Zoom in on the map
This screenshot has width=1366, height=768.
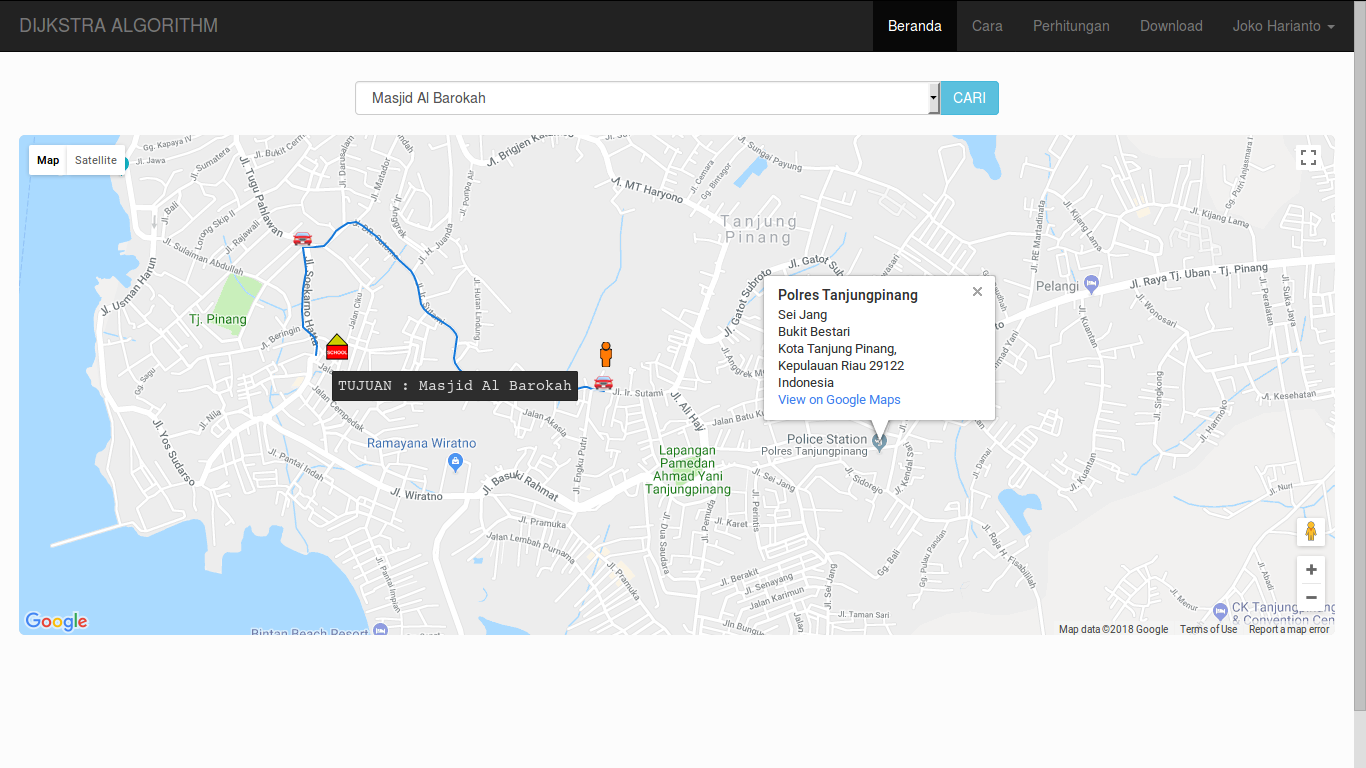[1310, 570]
